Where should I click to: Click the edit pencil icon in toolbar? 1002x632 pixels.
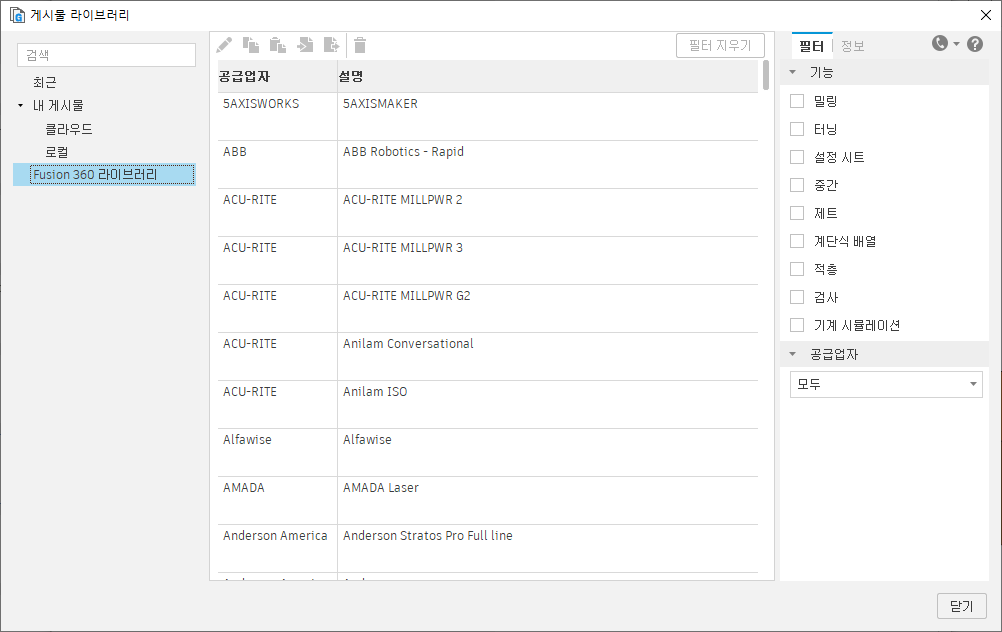click(x=224, y=45)
